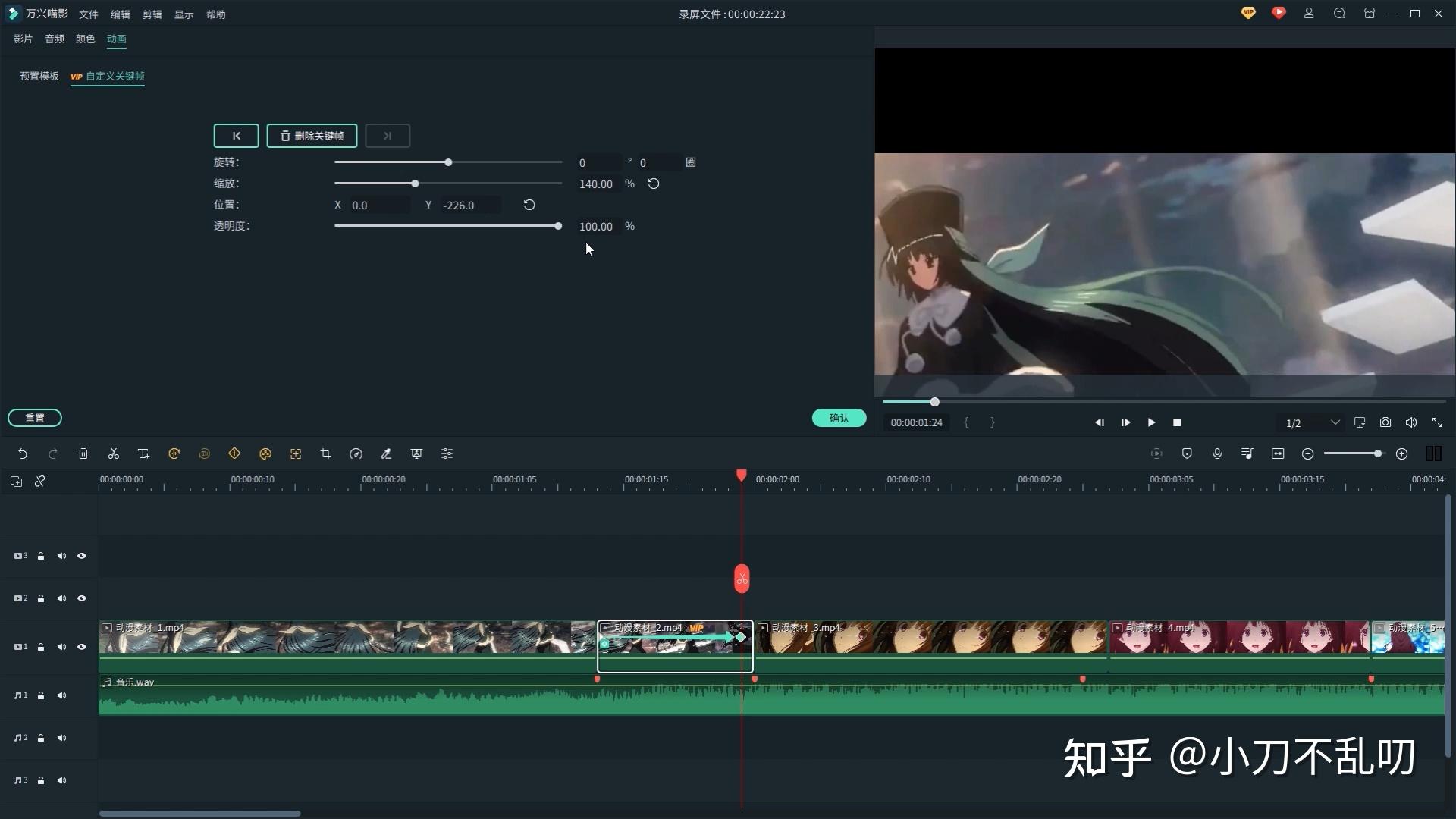Open the audio mixer icon
This screenshot has width=1456, height=819.
click(x=1247, y=453)
